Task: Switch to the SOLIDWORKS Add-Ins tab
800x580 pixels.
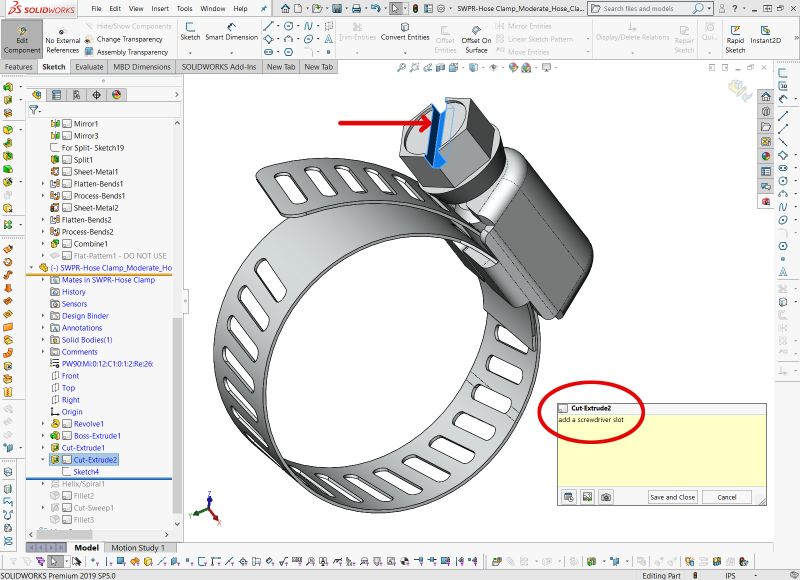Action: [219, 67]
